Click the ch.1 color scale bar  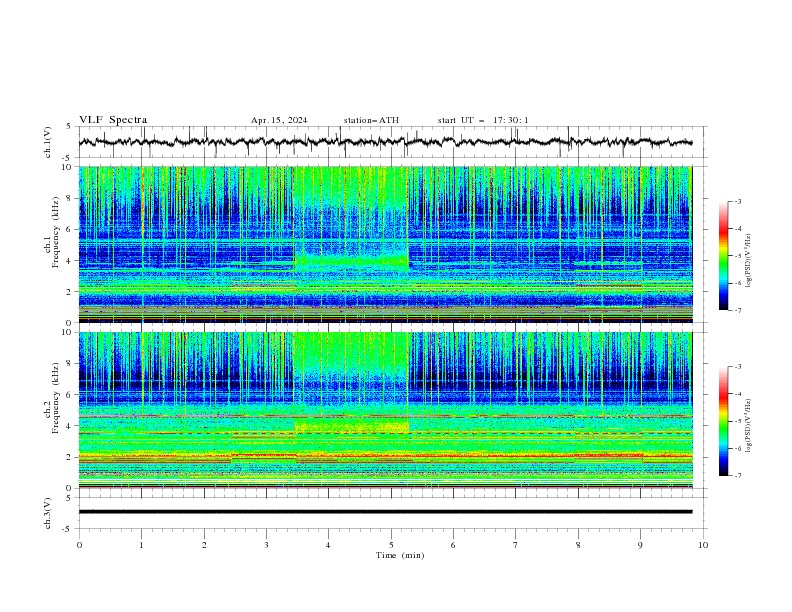click(x=723, y=256)
